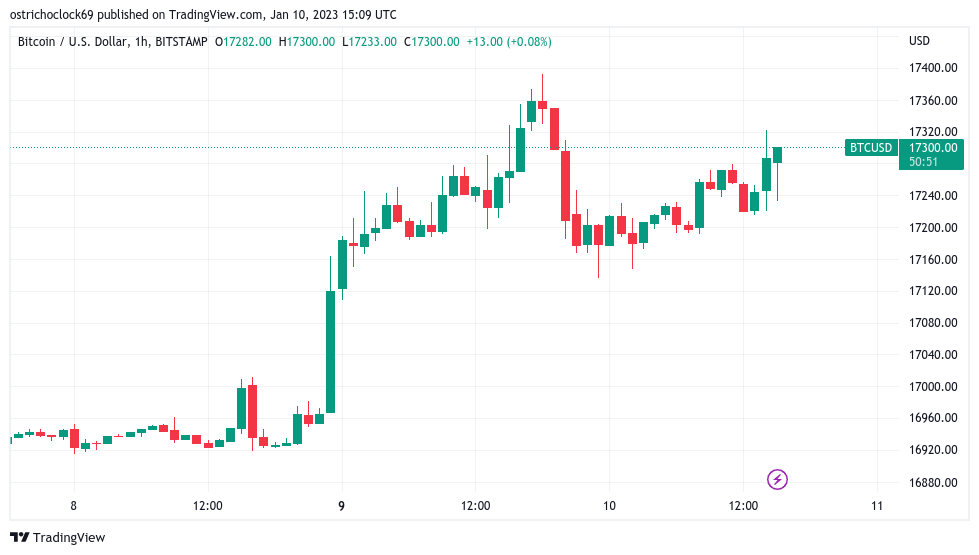Click the time axis label for day 11
Image resolution: width=979 pixels, height=555 pixels.
(877, 506)
